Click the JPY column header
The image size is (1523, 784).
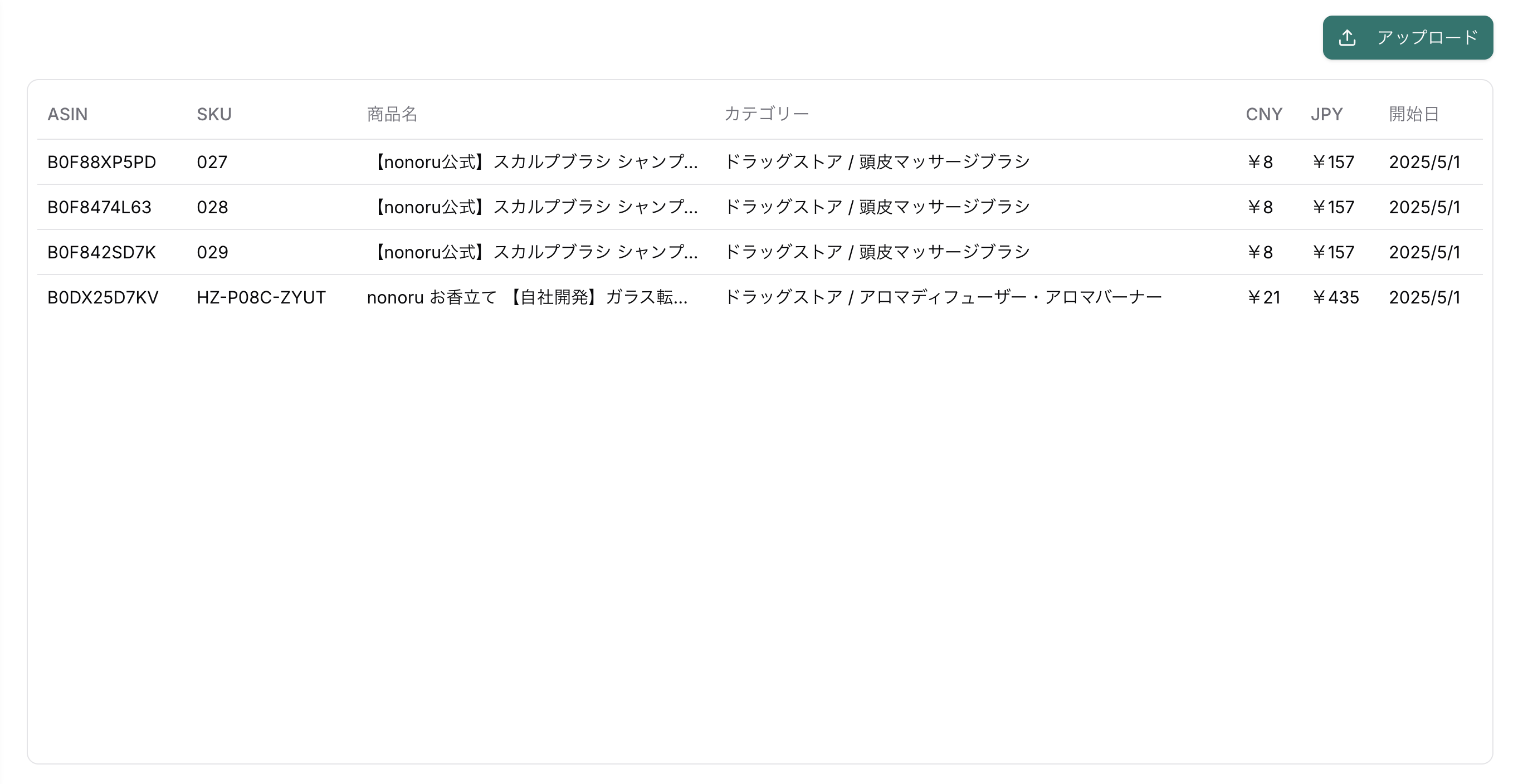coord(1326,114)
